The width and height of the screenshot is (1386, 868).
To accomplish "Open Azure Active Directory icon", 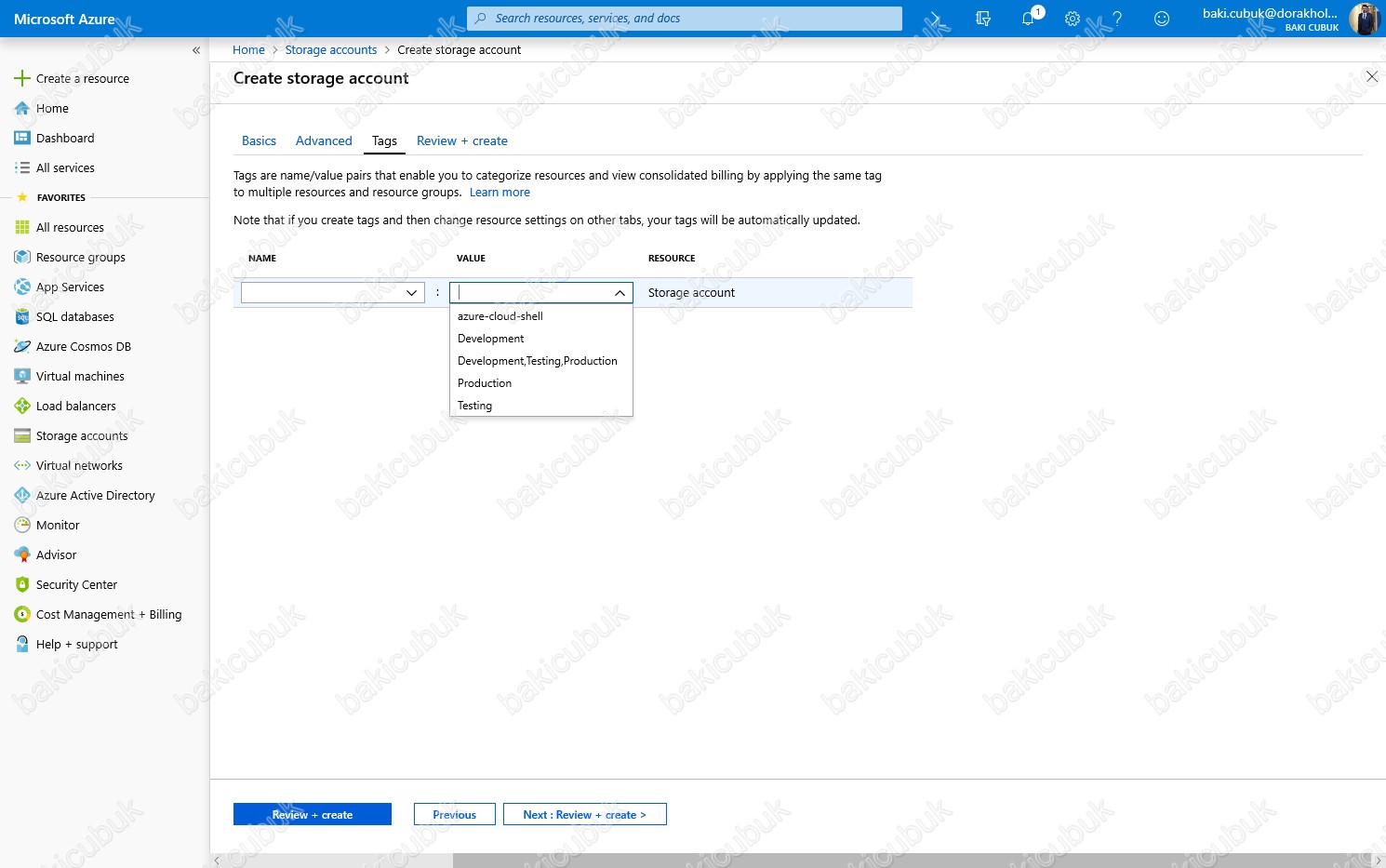I will click(x=22, y=496).
